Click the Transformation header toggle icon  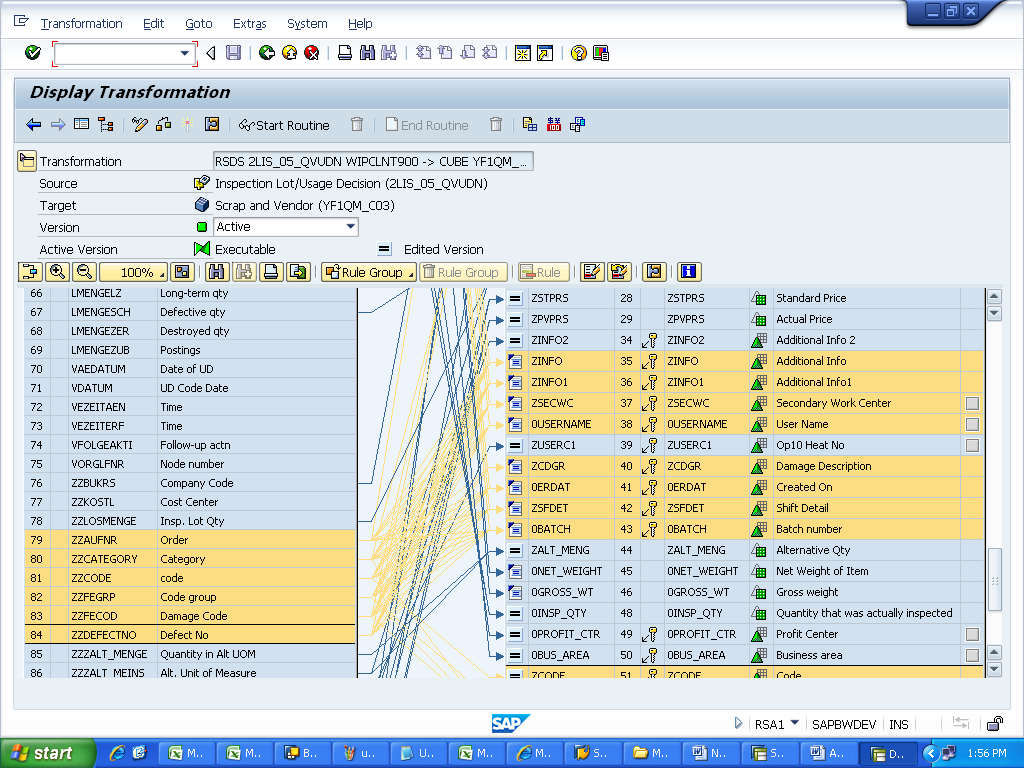tap(26, 161)
